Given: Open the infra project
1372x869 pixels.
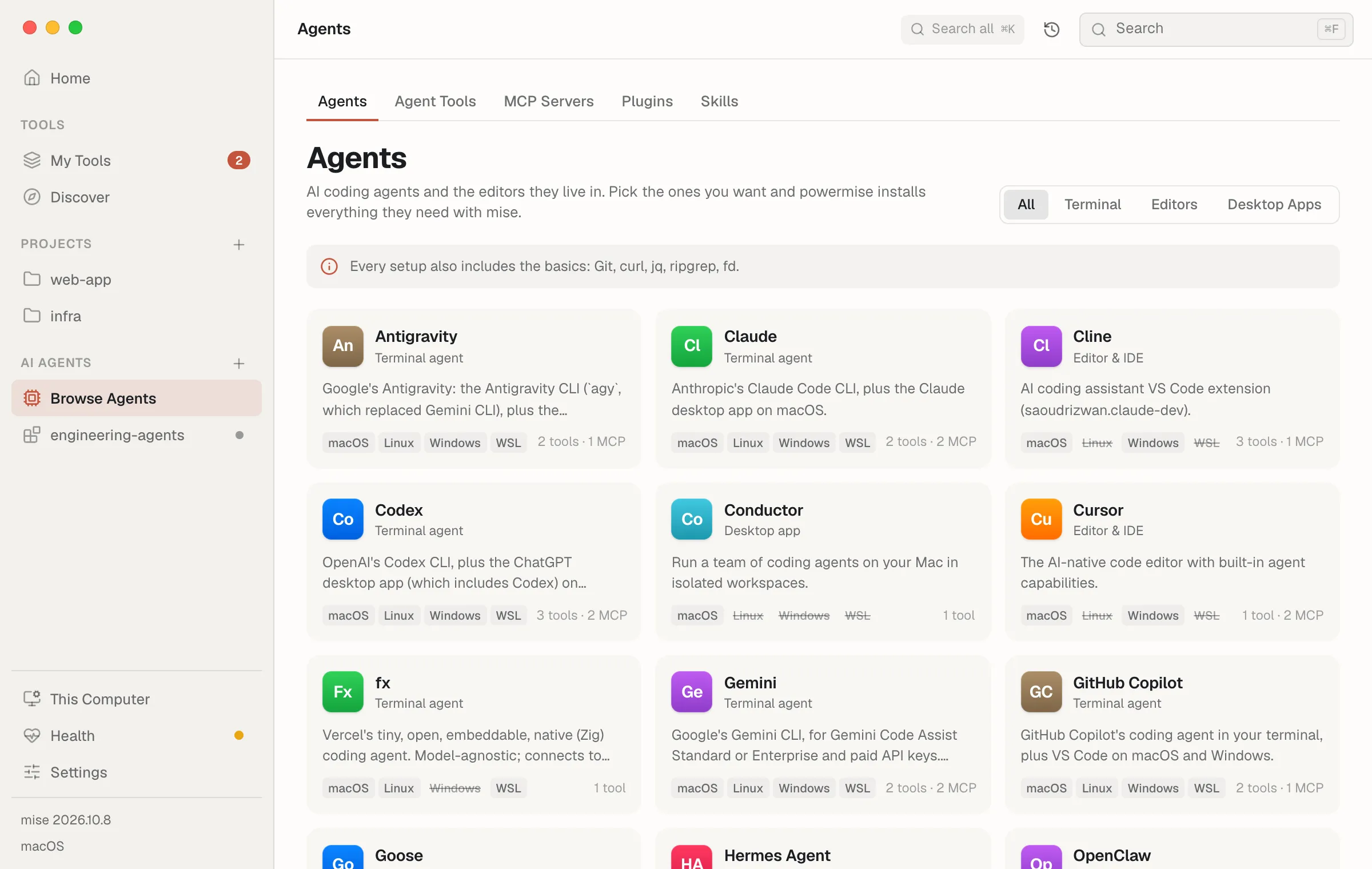Looking at the screenshot, I should click(137, 316).
